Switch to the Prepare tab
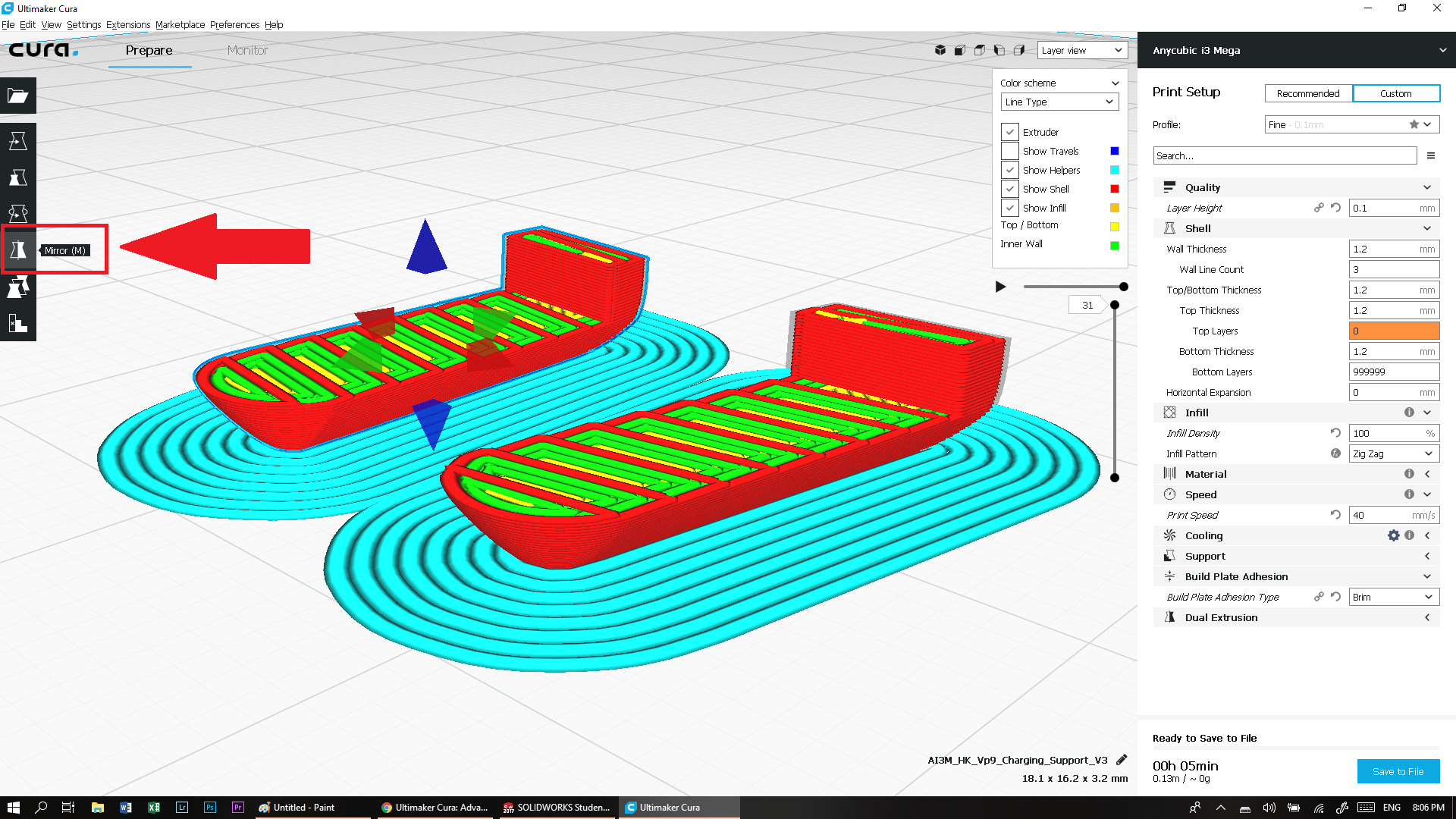Image resolution: width=1456 pixels, height=819 pixels. click(x=149, y=50)
